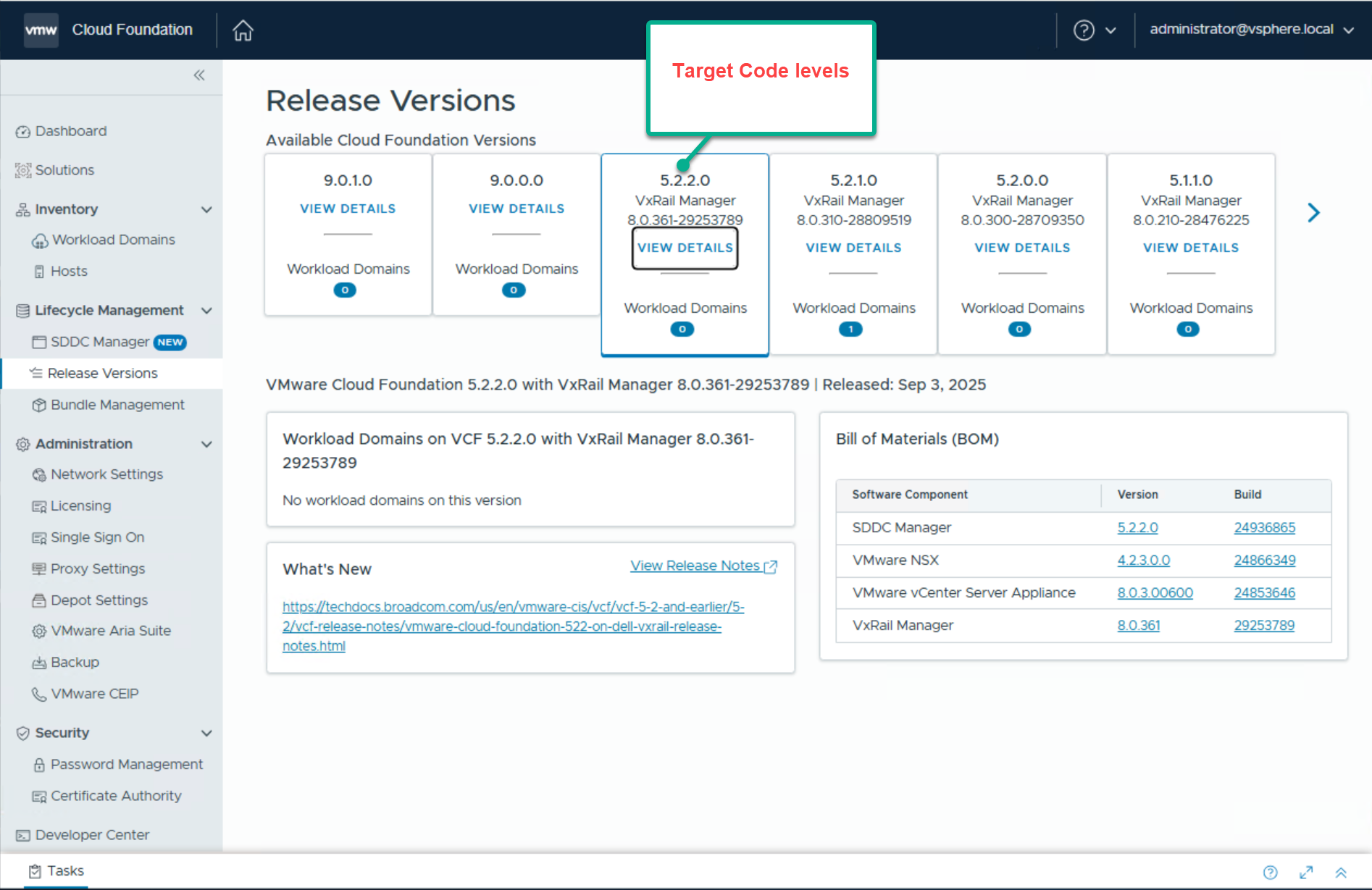Collapse the Security section in the sidebar
The width and height of the screenshot is (1372, 890).
pyautogui.click(x=206, y=733)
